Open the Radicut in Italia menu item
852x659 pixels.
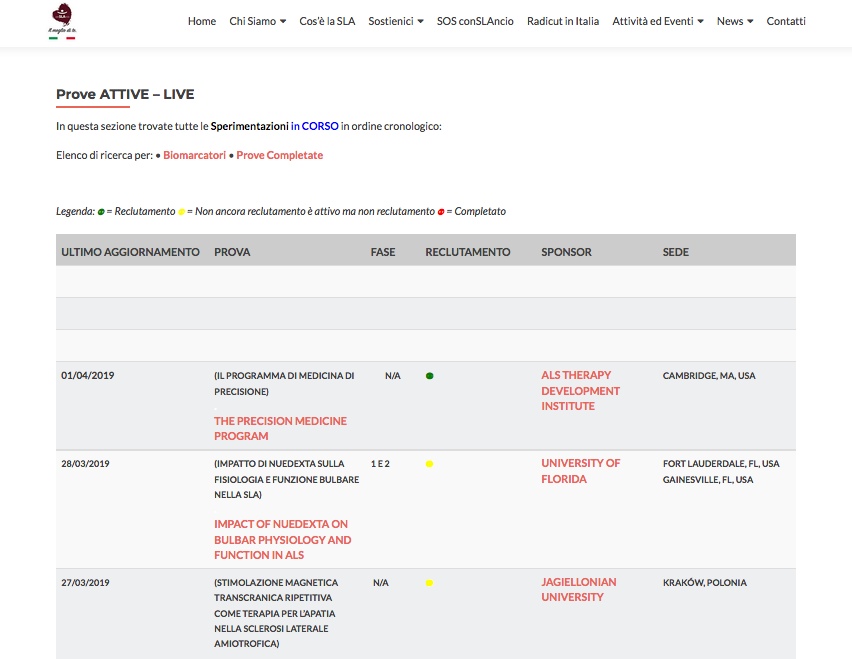click(x=563, y=21)
